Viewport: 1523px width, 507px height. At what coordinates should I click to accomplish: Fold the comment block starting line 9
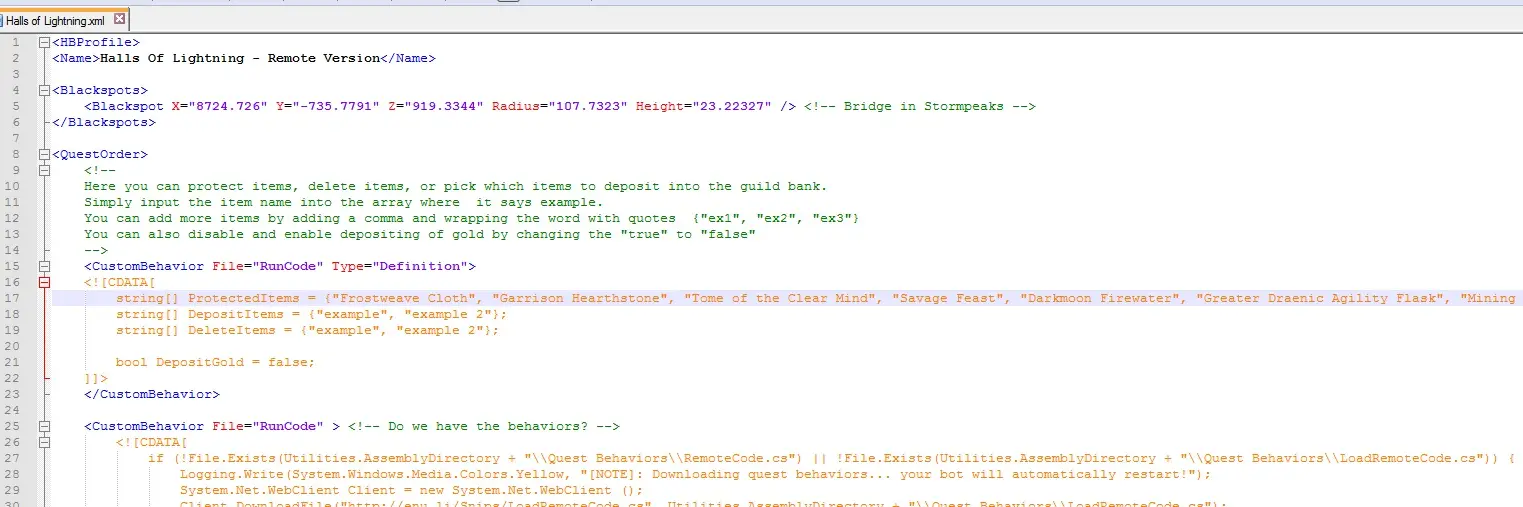[x=43, y=171]
